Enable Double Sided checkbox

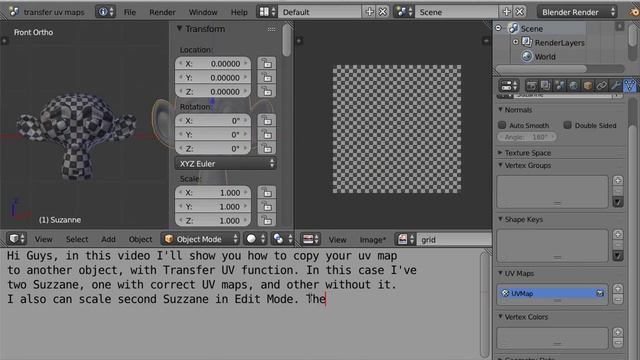click(x=567, y=125)
